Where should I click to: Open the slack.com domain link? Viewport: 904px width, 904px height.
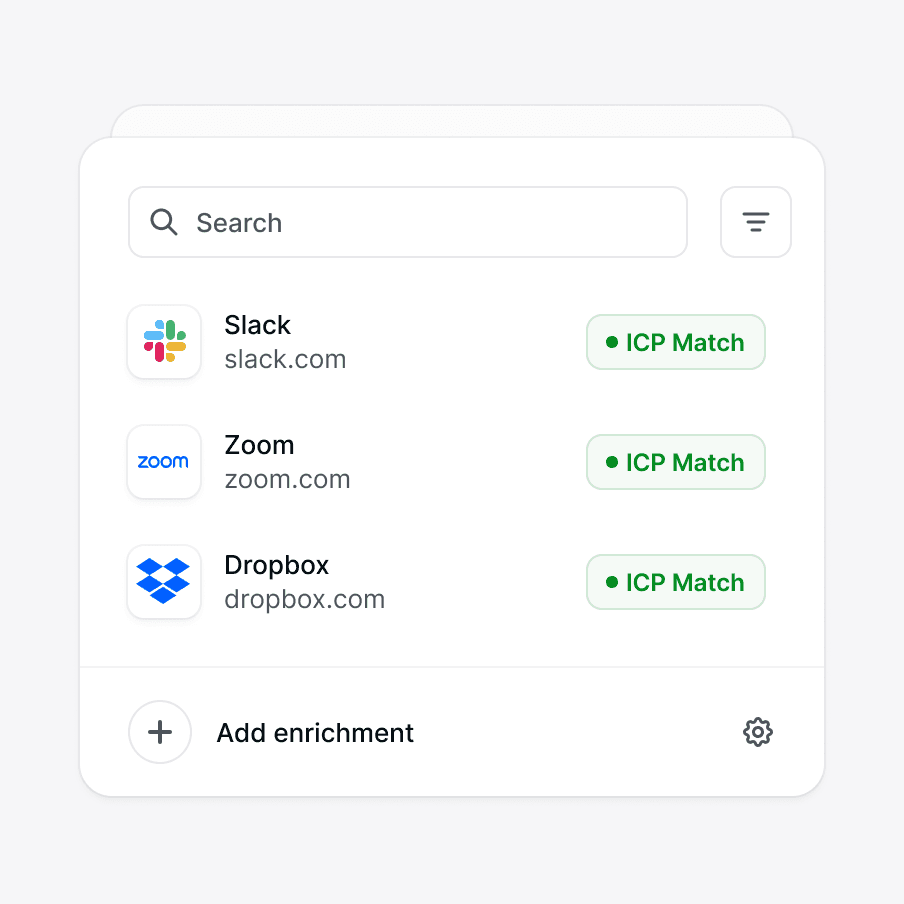coord(285,360)
